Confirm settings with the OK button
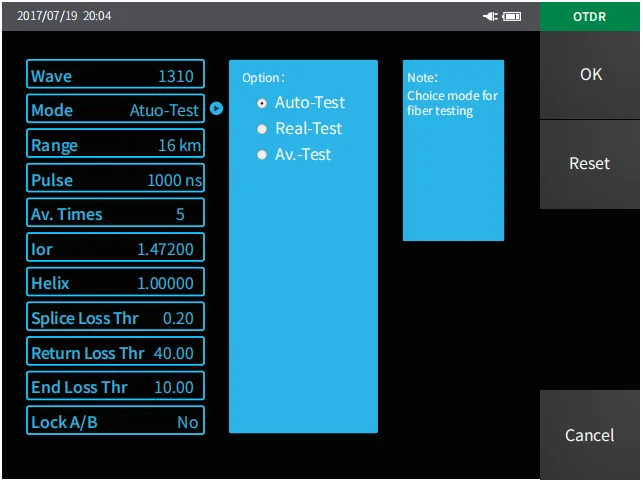This screenshot has height=482, width=643. point(590,75)
